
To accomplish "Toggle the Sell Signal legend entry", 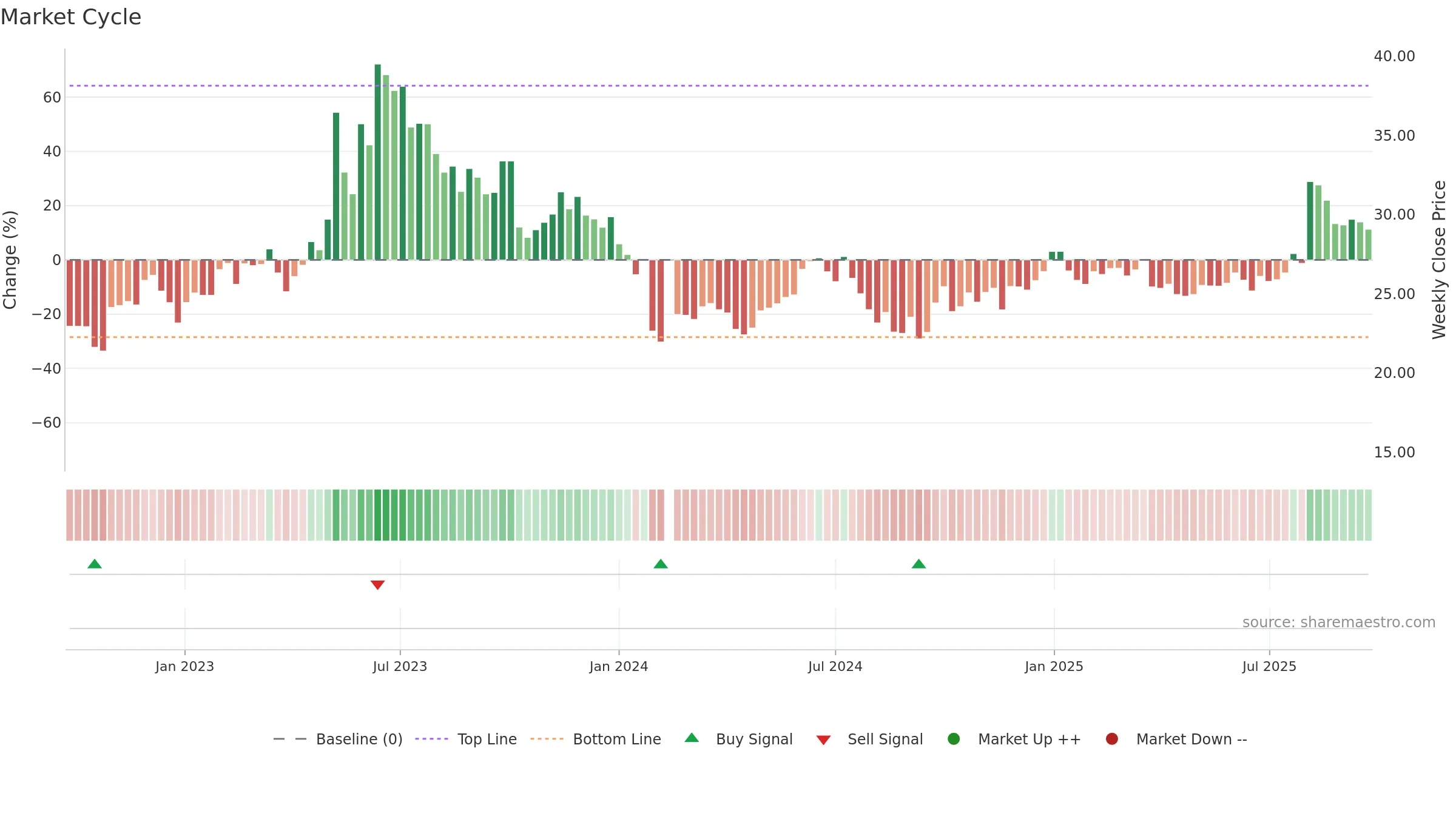I will (869, 739).
